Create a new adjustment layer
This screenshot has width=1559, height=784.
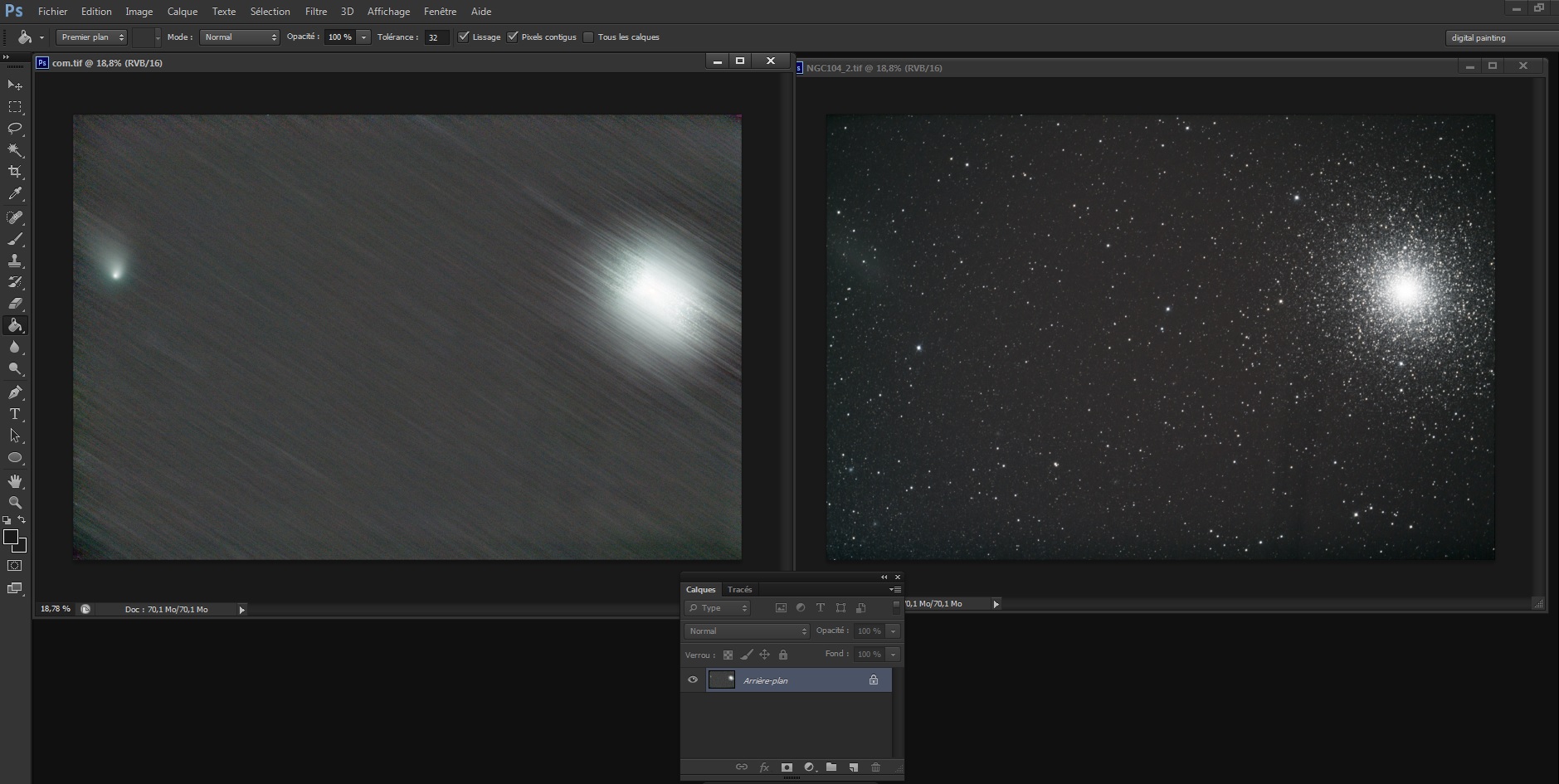pos(809,767)
